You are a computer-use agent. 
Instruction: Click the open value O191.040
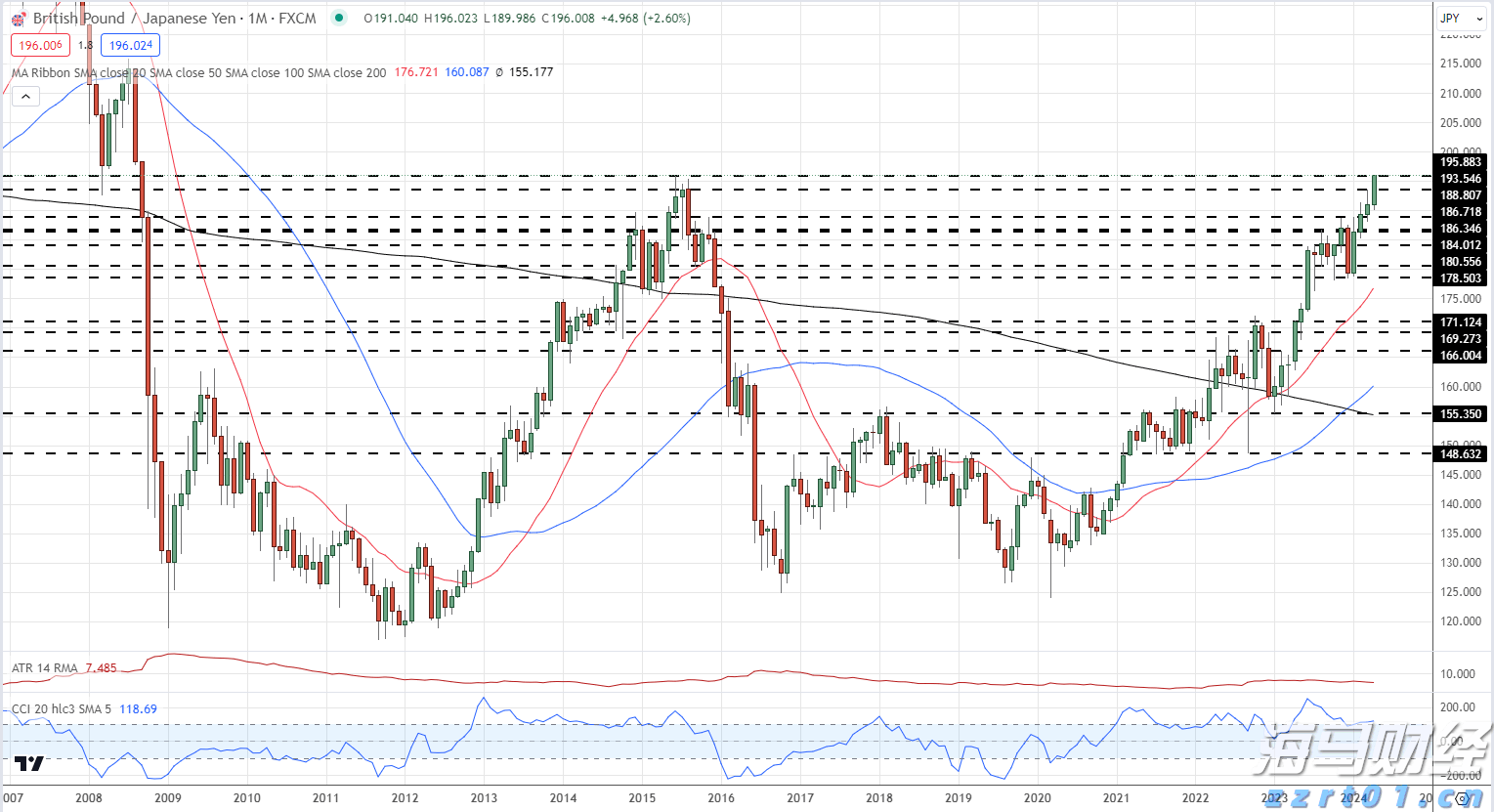(391, 19)
